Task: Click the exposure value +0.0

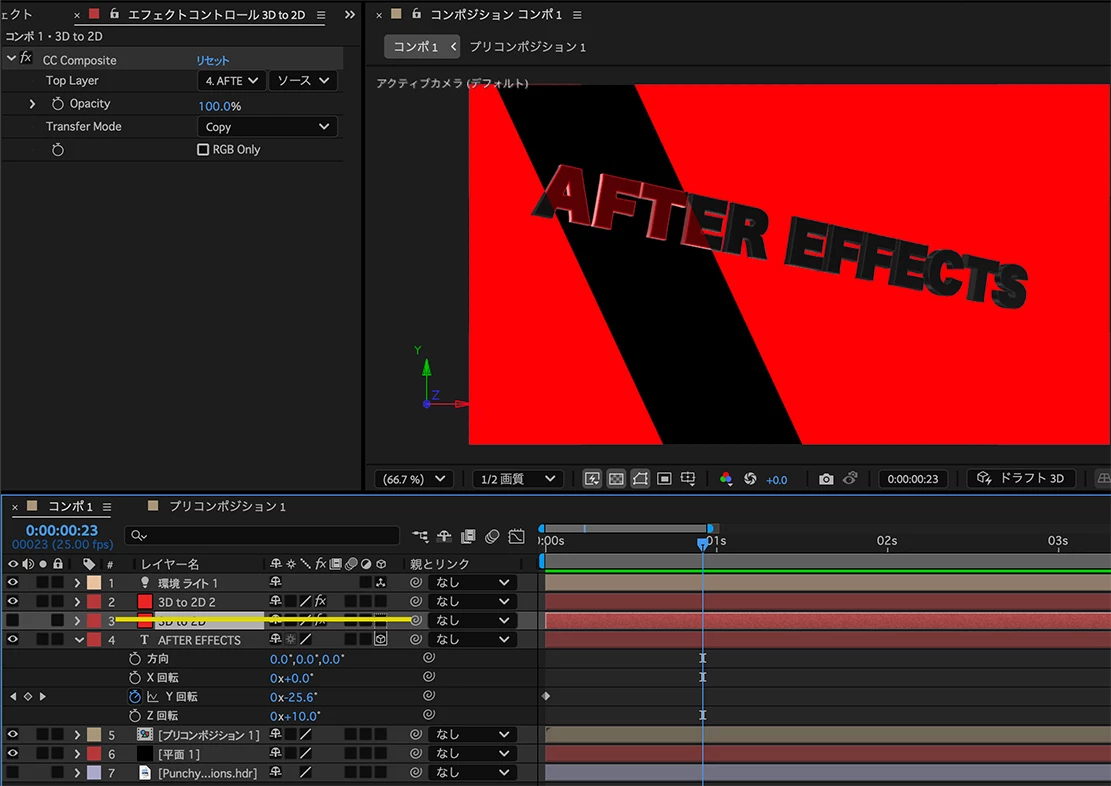Action: (777, 480)
